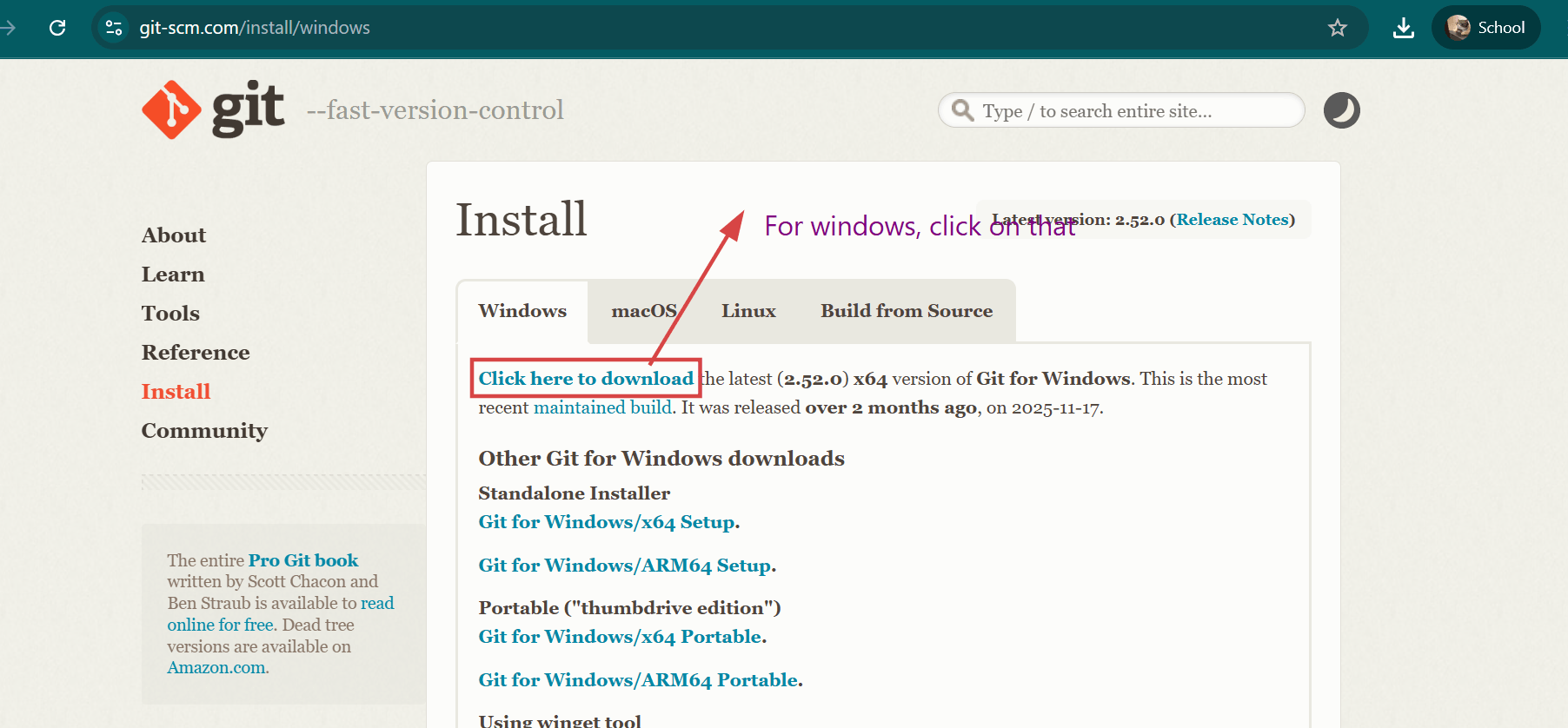Open the site information icon in address bar
1568x728 pixels.
click(114, 28)
